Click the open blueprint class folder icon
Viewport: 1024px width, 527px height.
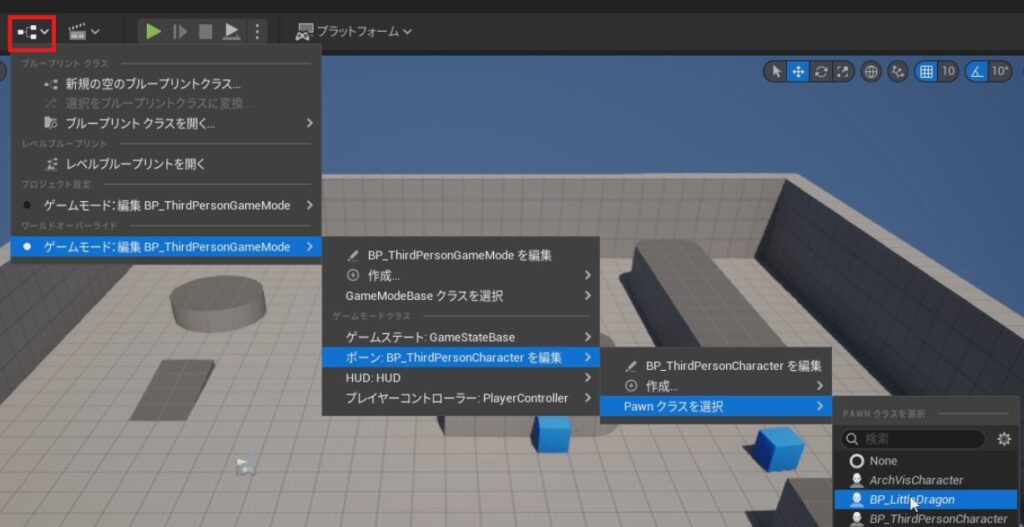tap(51, 123)
